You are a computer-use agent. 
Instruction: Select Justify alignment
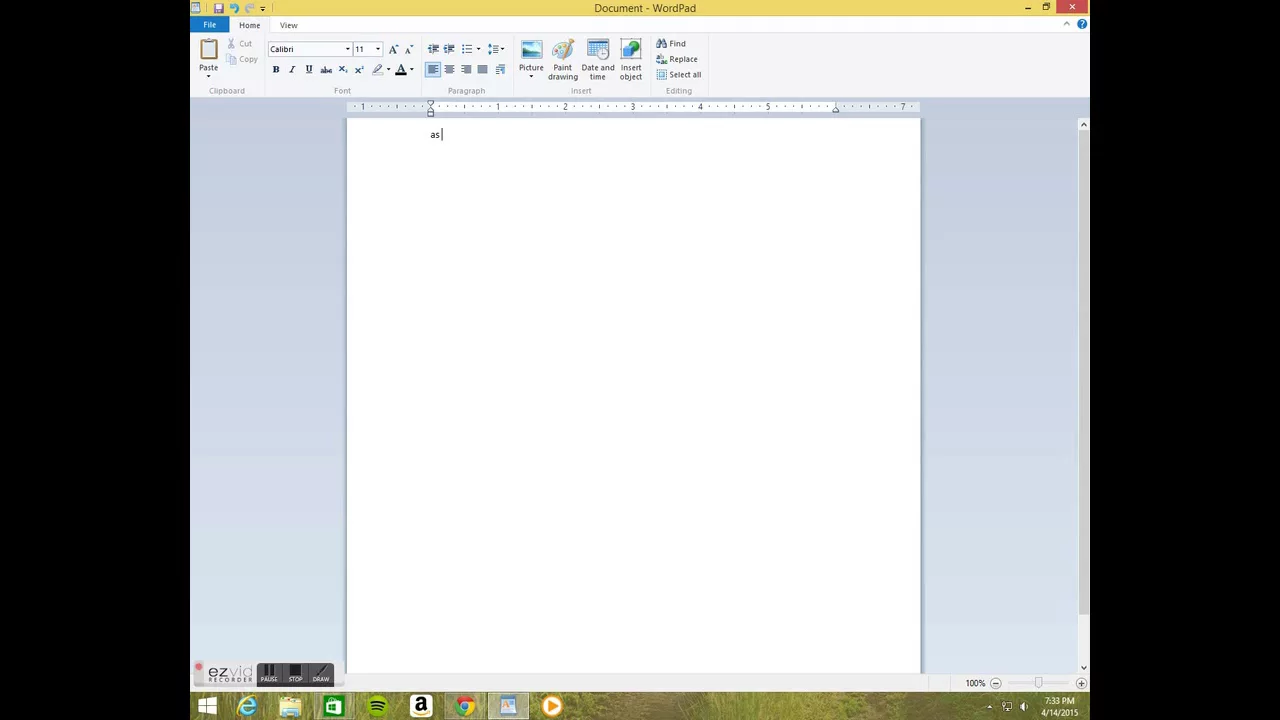pyautogui.click(x=482, y=69)
